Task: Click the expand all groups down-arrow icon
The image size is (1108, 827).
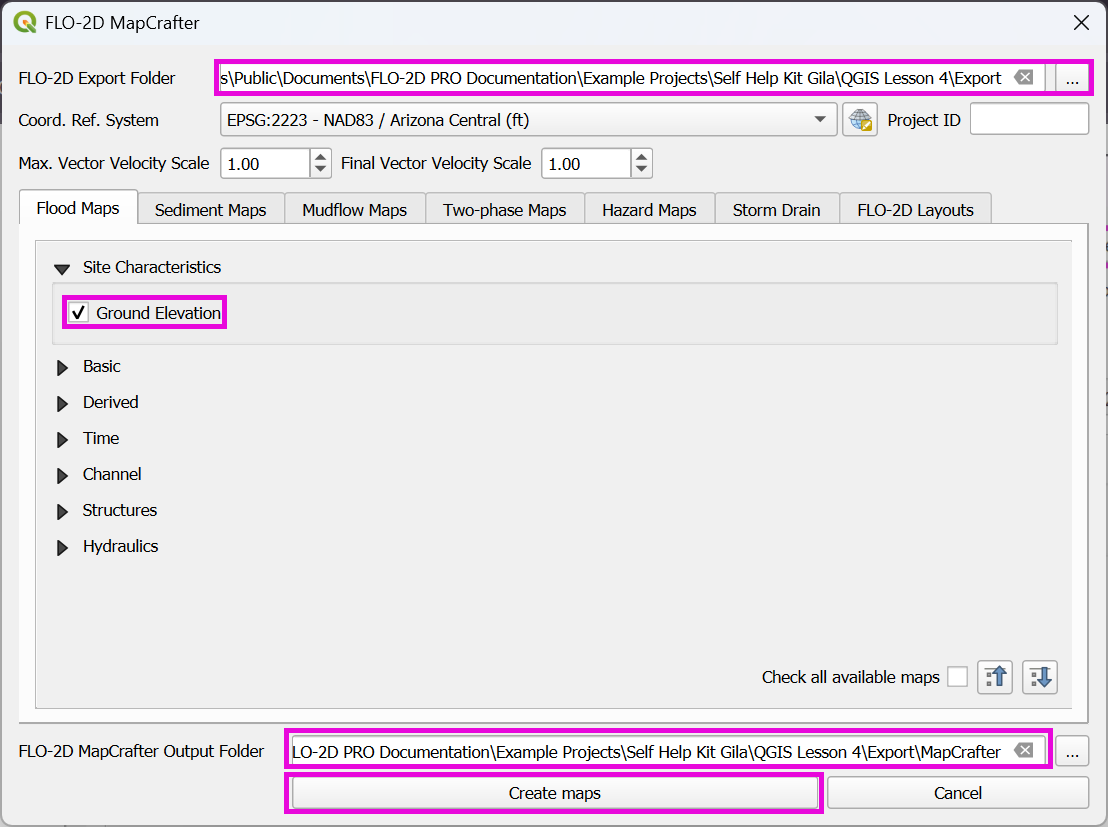Action: click(x=1040, y=677)
